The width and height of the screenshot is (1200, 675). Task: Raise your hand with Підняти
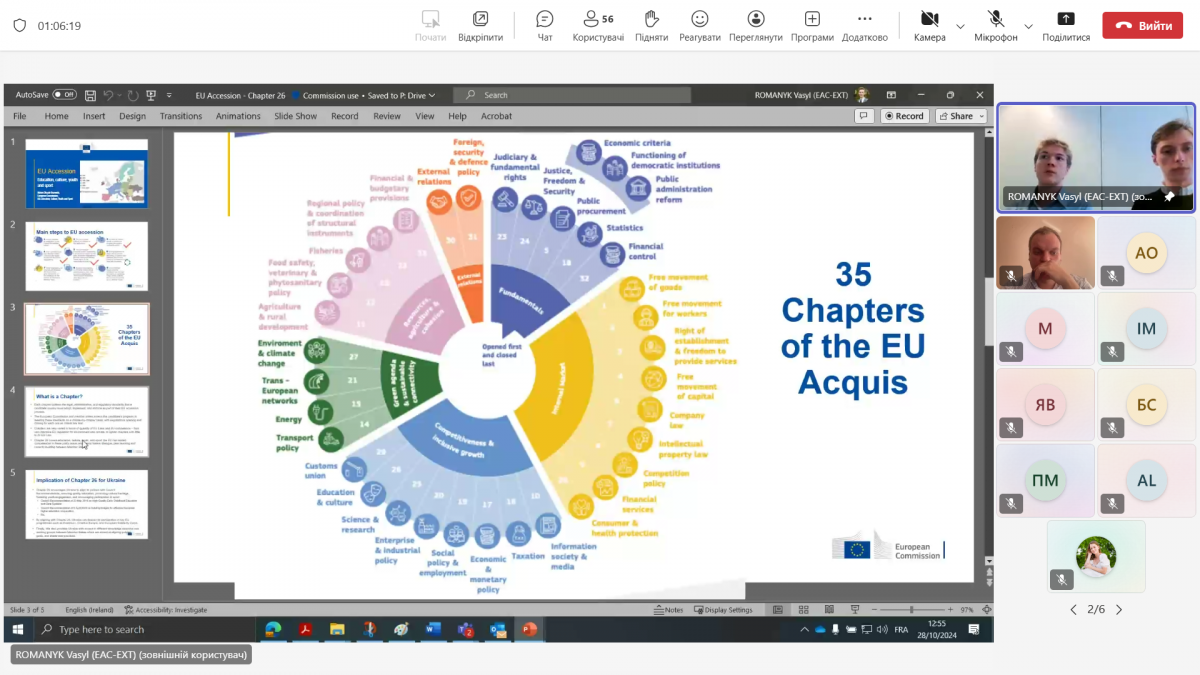651,25
